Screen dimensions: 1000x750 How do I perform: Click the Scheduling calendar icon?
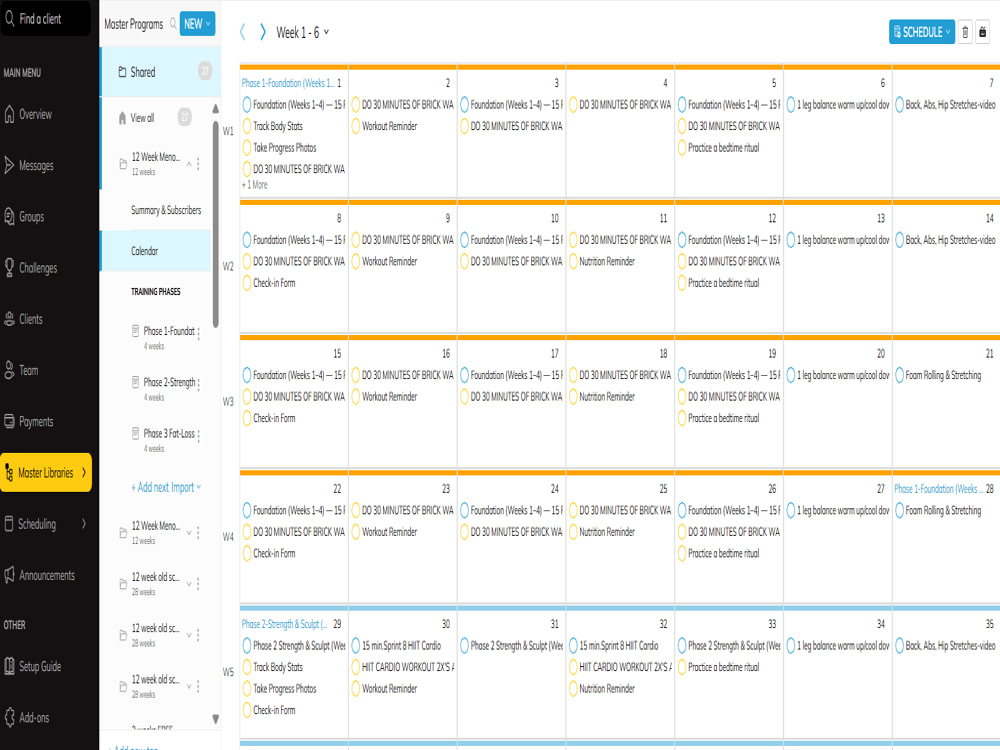[10, 524]
